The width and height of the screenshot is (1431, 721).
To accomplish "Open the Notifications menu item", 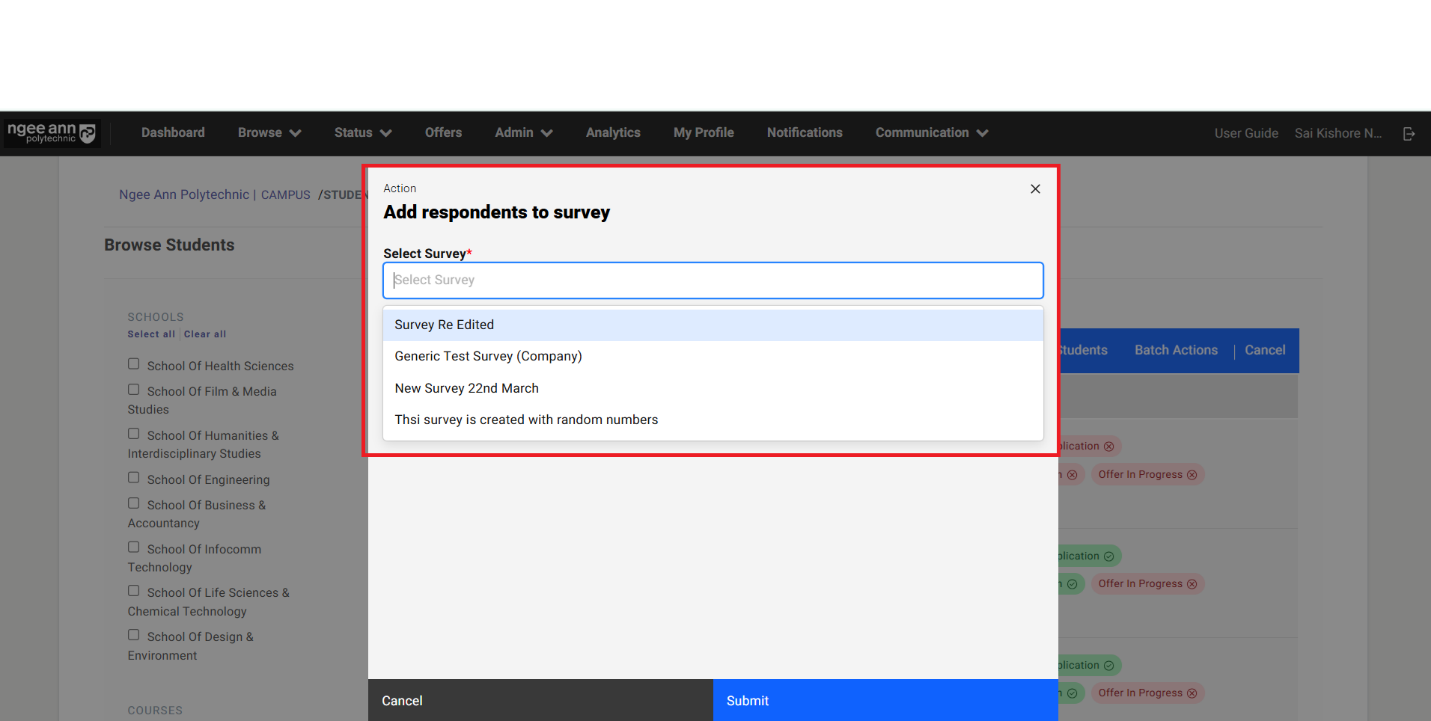I will tap(804, 133).
